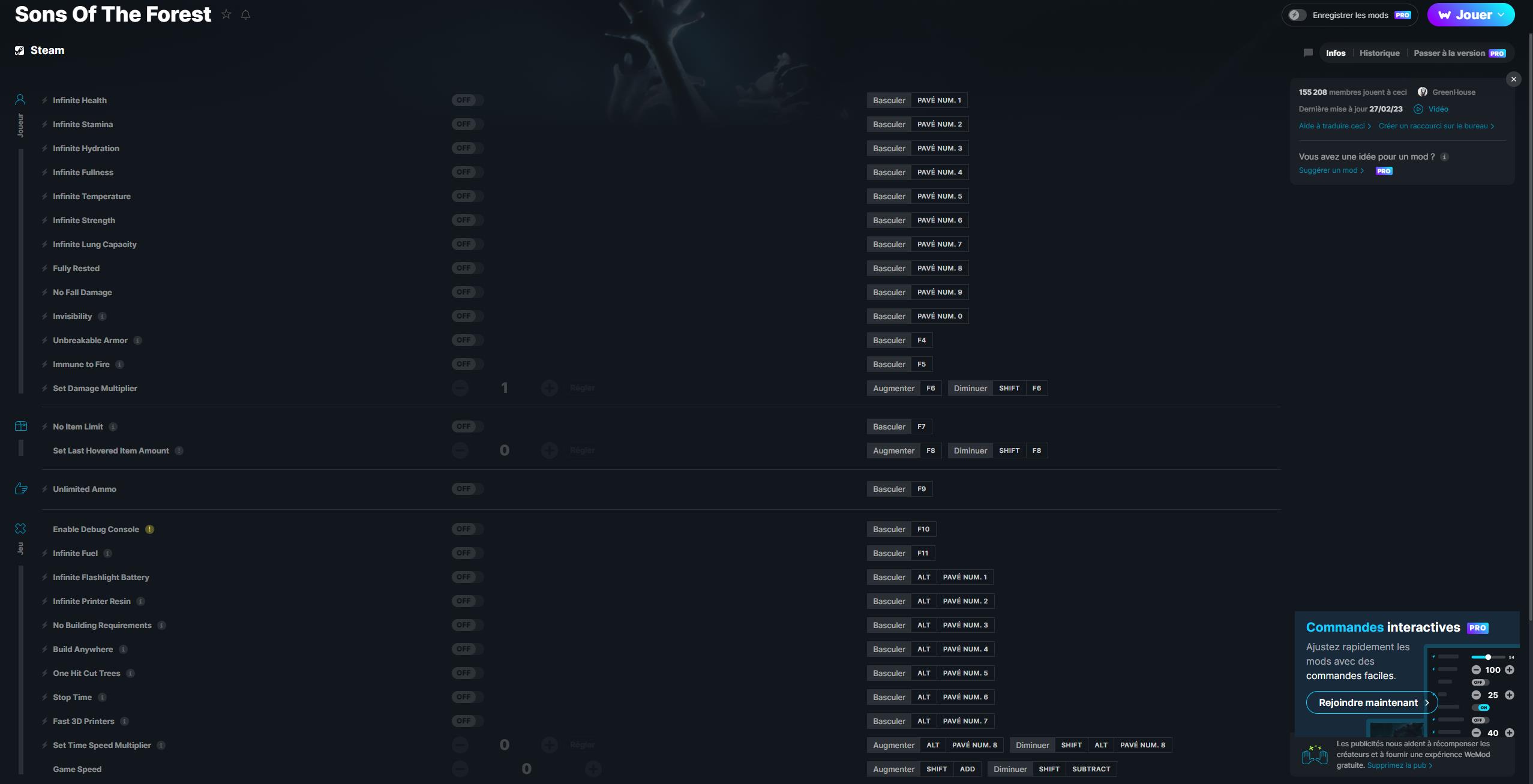1533x784 pixels.
Task: Toggle Infinite Health on
Action: [x=467, y=100]
